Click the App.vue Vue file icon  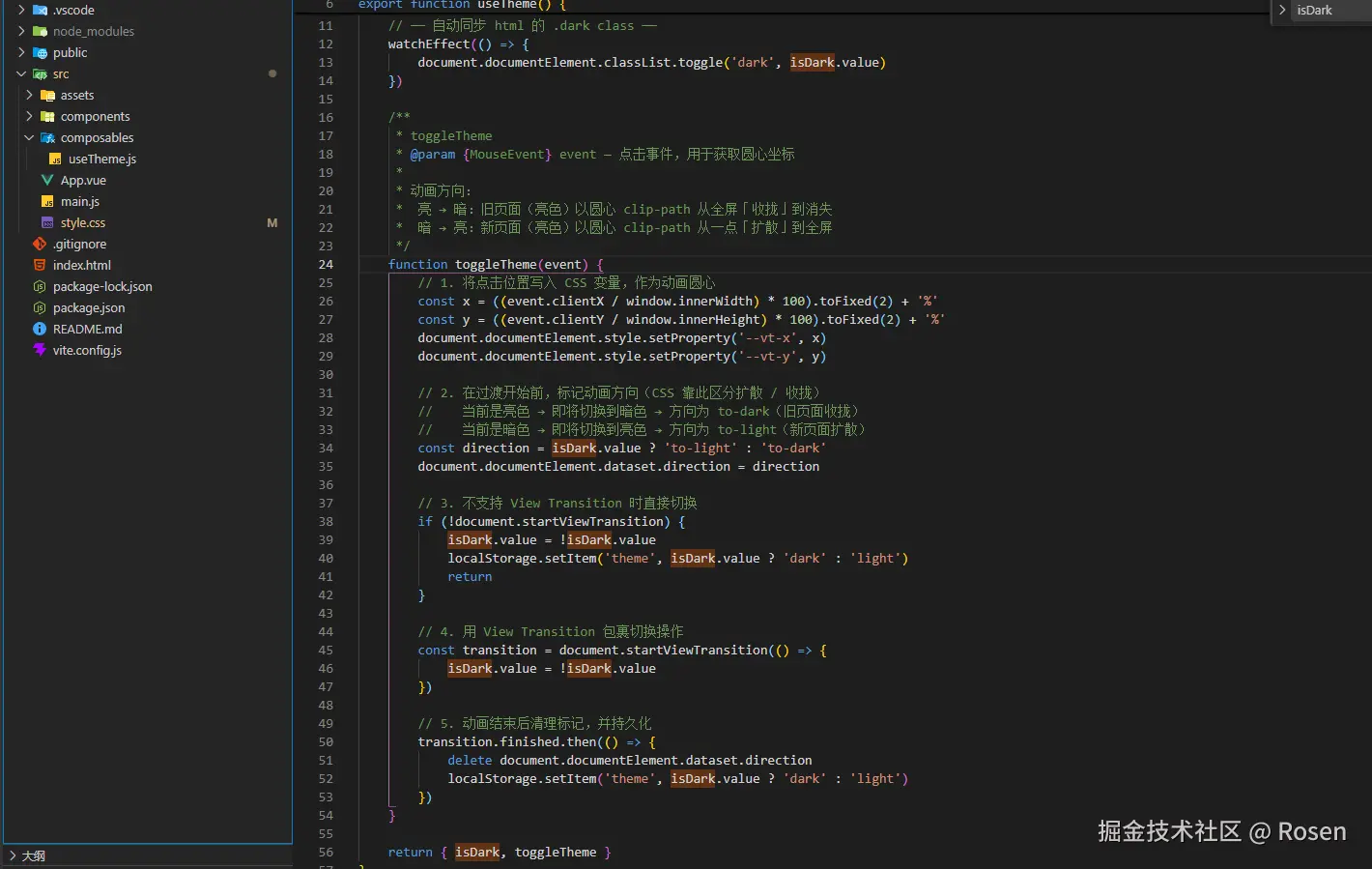coord(47,180)
